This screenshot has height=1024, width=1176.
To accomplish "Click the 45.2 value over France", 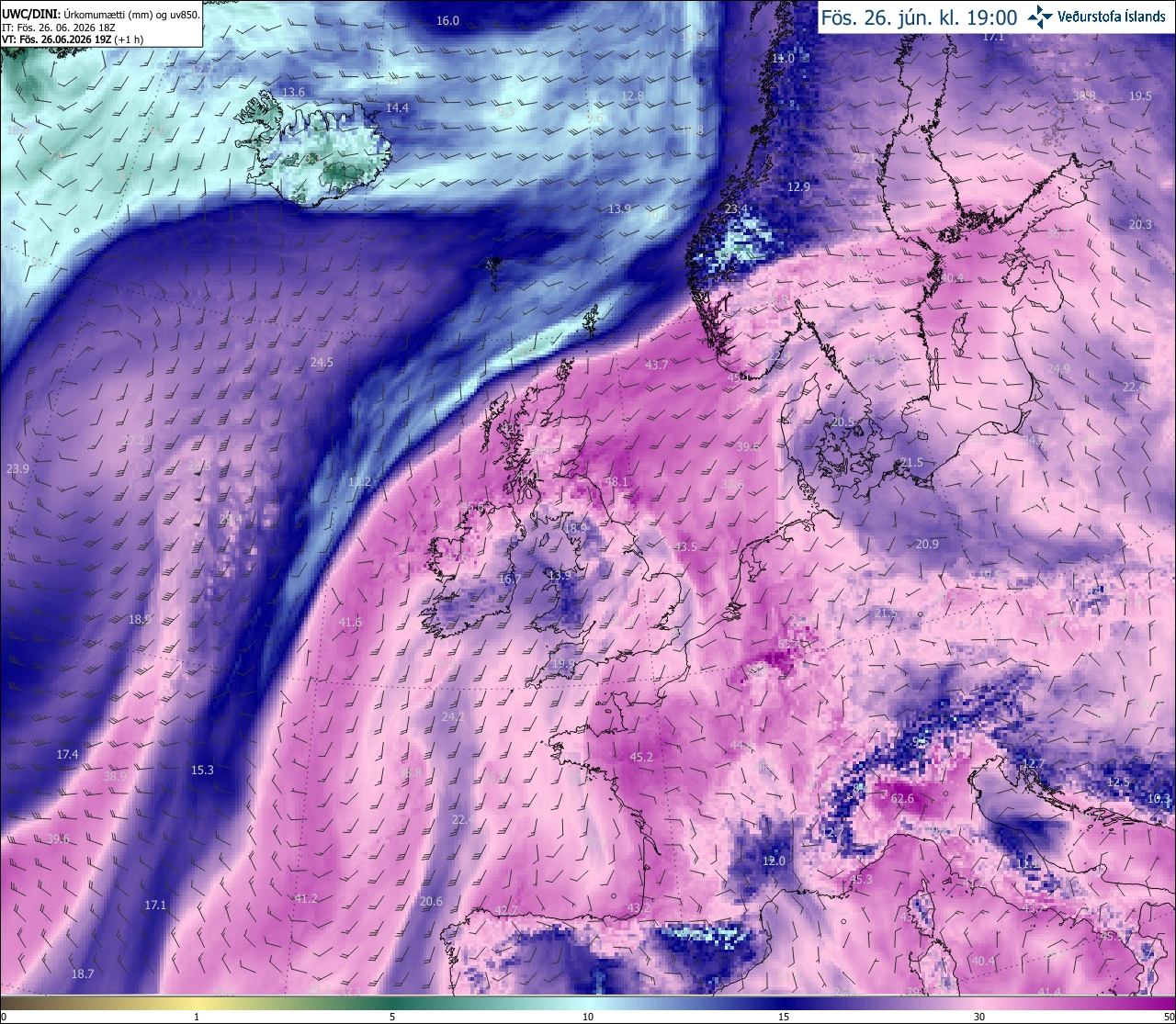I will pyautogui.click(x=641, y=758).
